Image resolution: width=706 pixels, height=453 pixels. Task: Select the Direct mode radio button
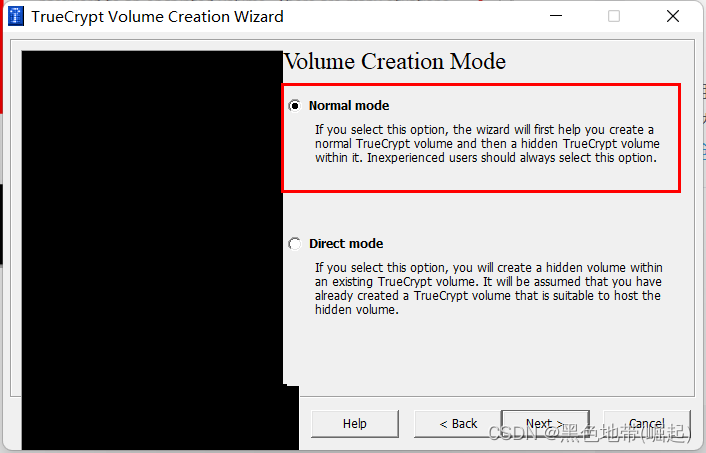coord(294,244)
